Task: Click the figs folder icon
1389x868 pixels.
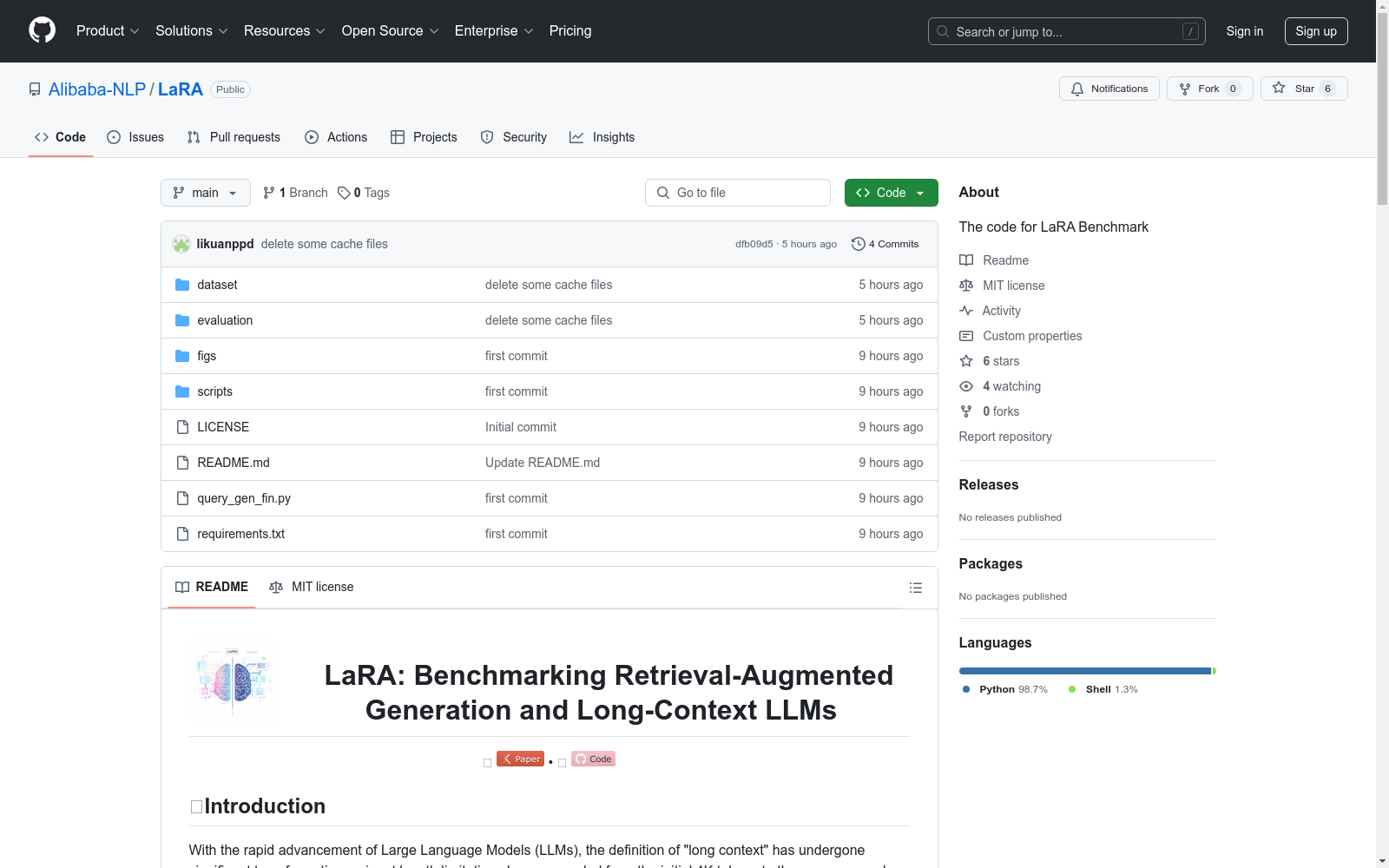Action: [x=182, y=356]
